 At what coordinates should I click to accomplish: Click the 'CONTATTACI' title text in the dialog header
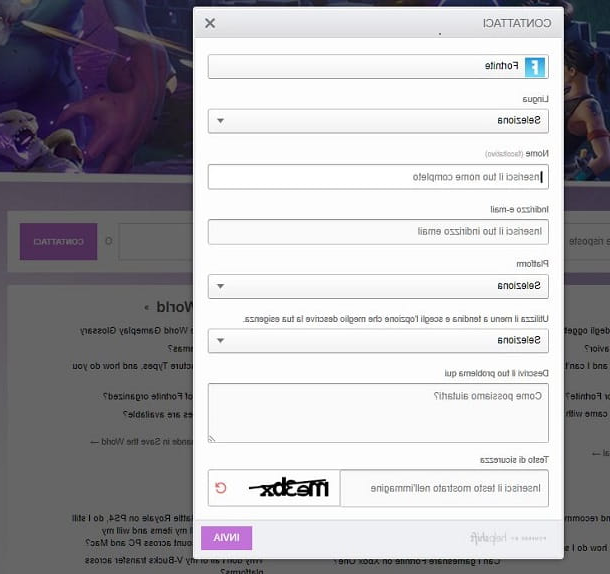(517, 23)
